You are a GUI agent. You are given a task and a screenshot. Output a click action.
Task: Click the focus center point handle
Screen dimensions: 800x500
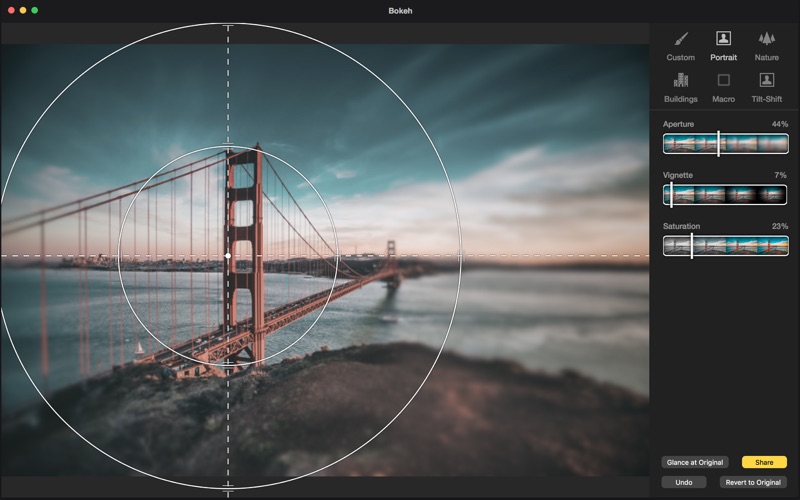click(228, 256)
